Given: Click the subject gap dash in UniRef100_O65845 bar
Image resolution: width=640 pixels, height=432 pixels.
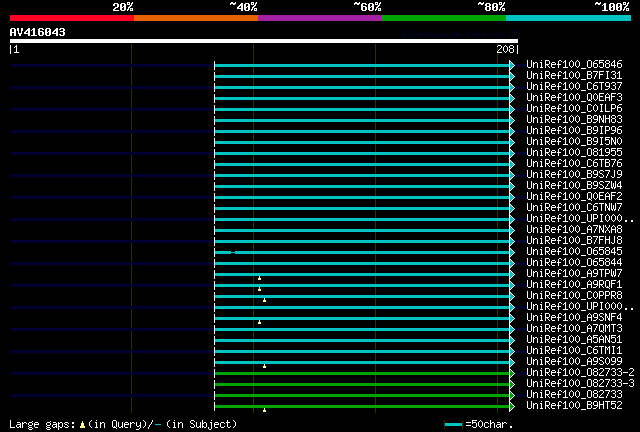Looking at the screenshot, I should pyautogui.click(x=233, y=253).
